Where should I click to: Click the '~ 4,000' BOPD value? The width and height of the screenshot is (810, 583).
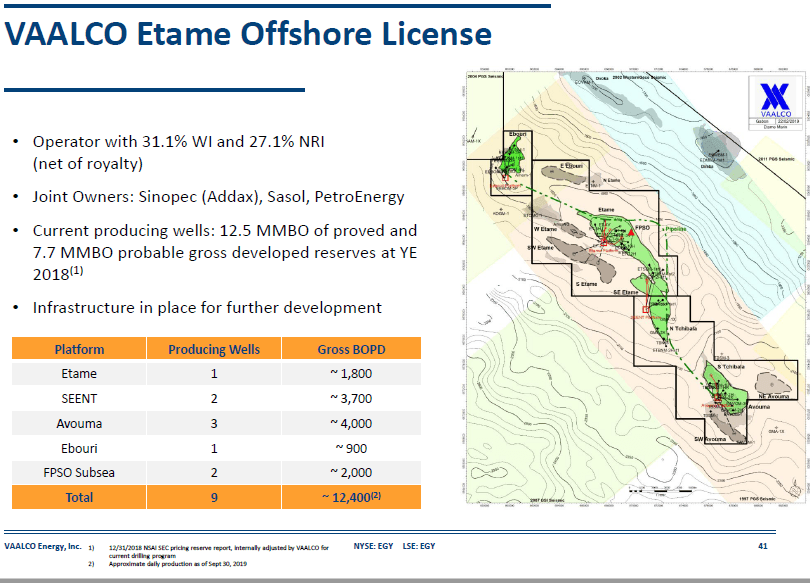pos(351,423)
